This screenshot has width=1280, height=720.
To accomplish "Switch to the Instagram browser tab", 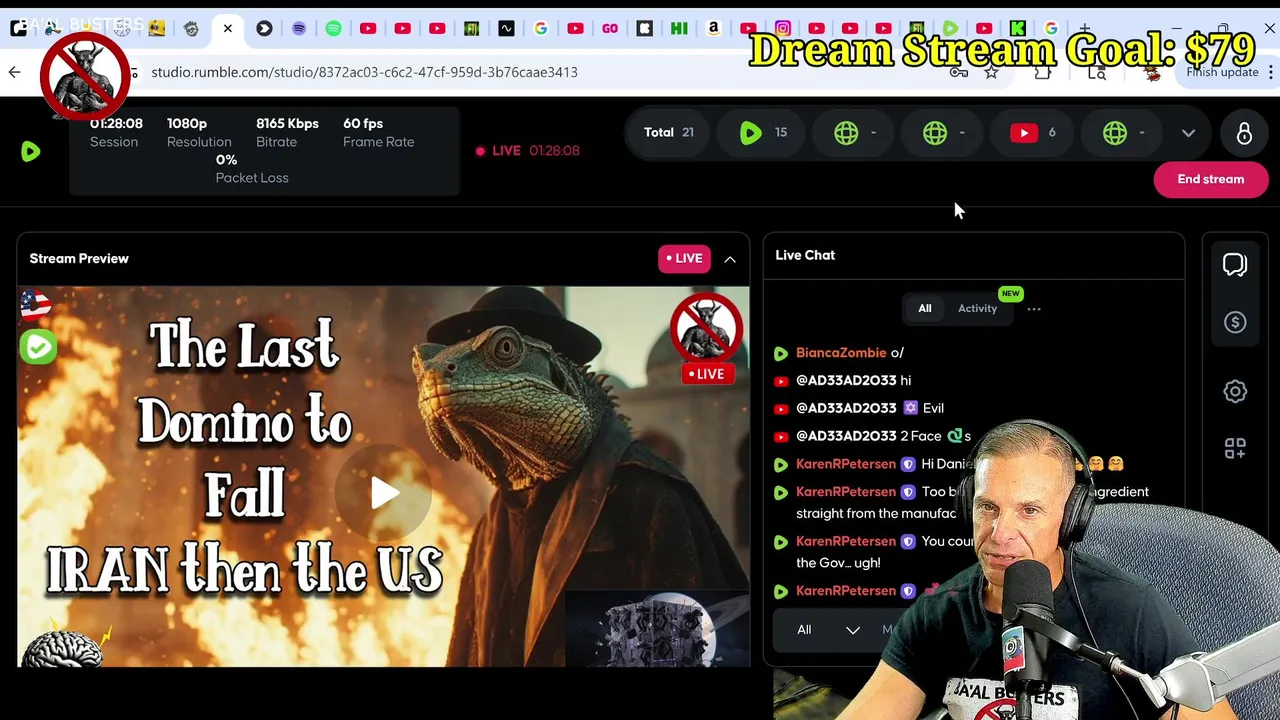I will click(x=783, y=28).
